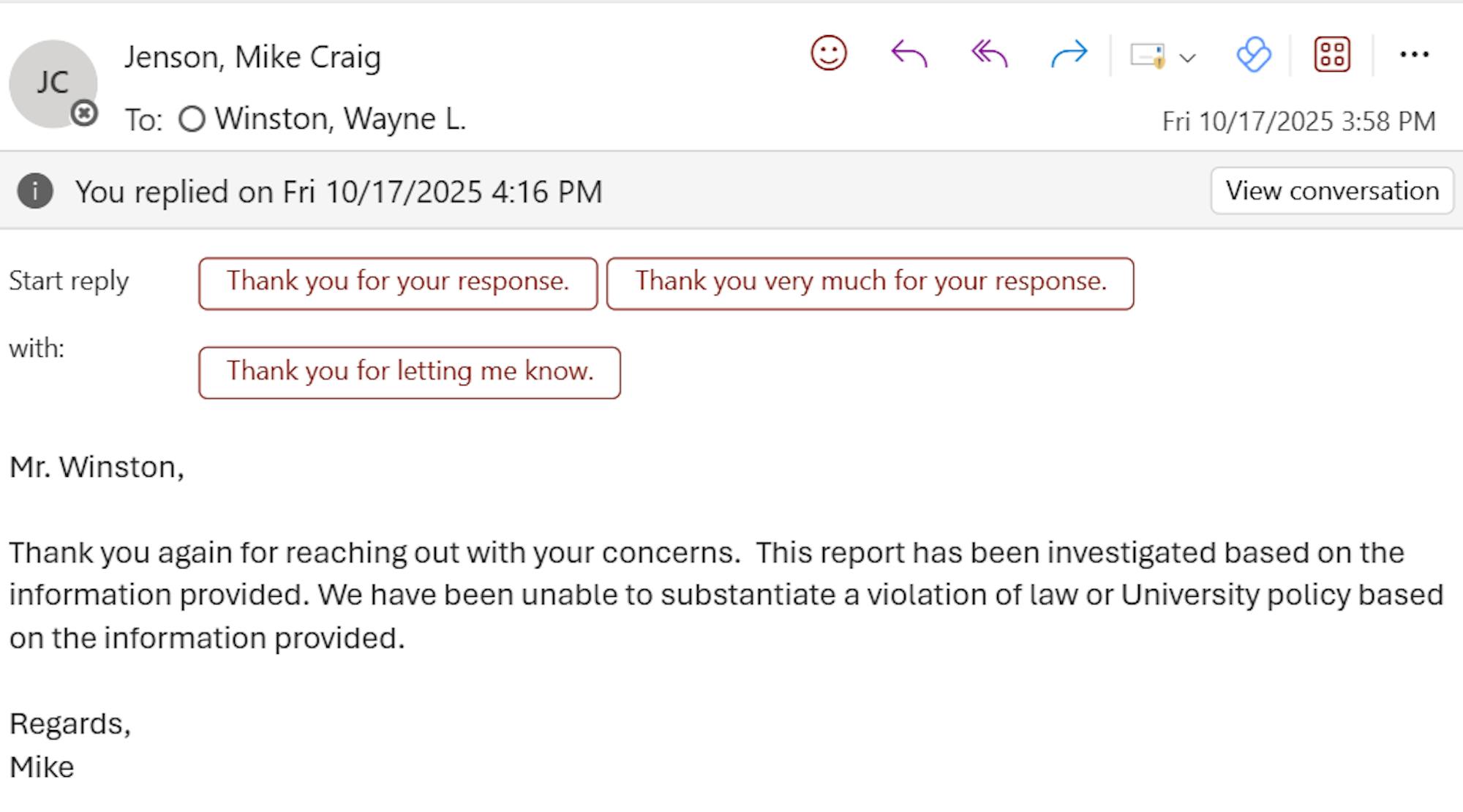Choose the "Thank you for your response." suggested reply
The width and height of the screenshot is (1463, 812).
[398, 283]
